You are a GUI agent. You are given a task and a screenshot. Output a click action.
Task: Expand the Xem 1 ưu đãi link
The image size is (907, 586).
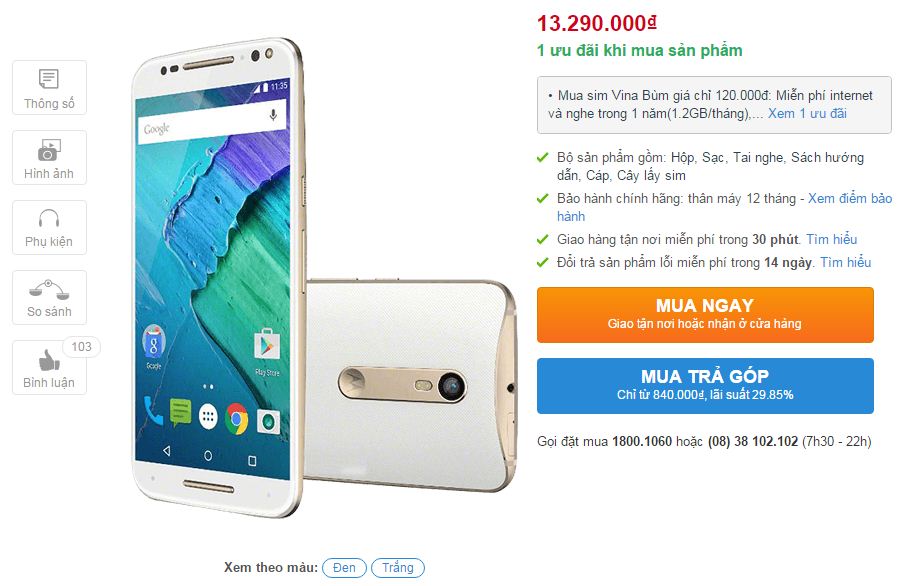807,113
